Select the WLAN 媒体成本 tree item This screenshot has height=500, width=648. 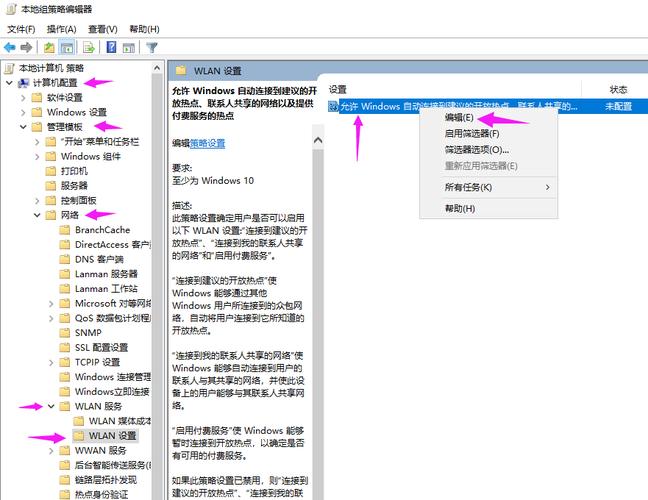coord(120,421)
